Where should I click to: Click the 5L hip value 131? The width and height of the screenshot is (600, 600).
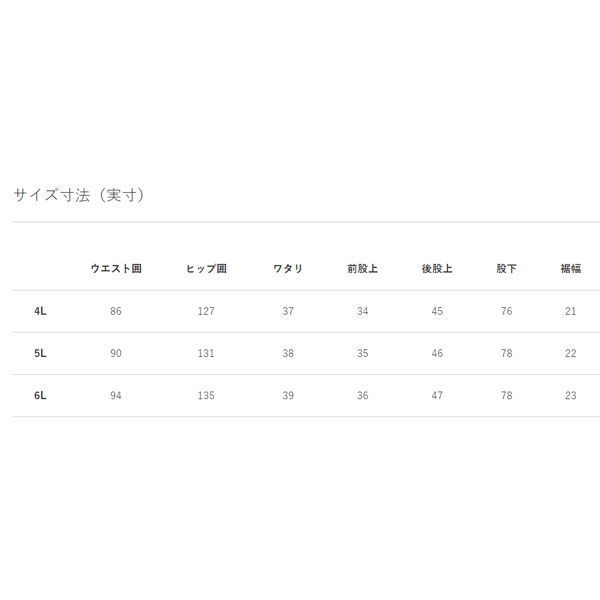tap(206, 353)
